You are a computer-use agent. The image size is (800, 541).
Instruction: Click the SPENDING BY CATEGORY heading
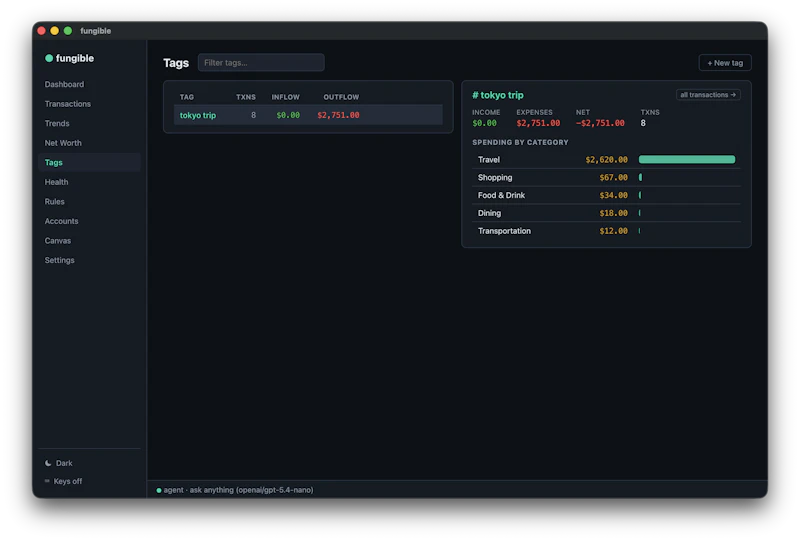(520, 142)
